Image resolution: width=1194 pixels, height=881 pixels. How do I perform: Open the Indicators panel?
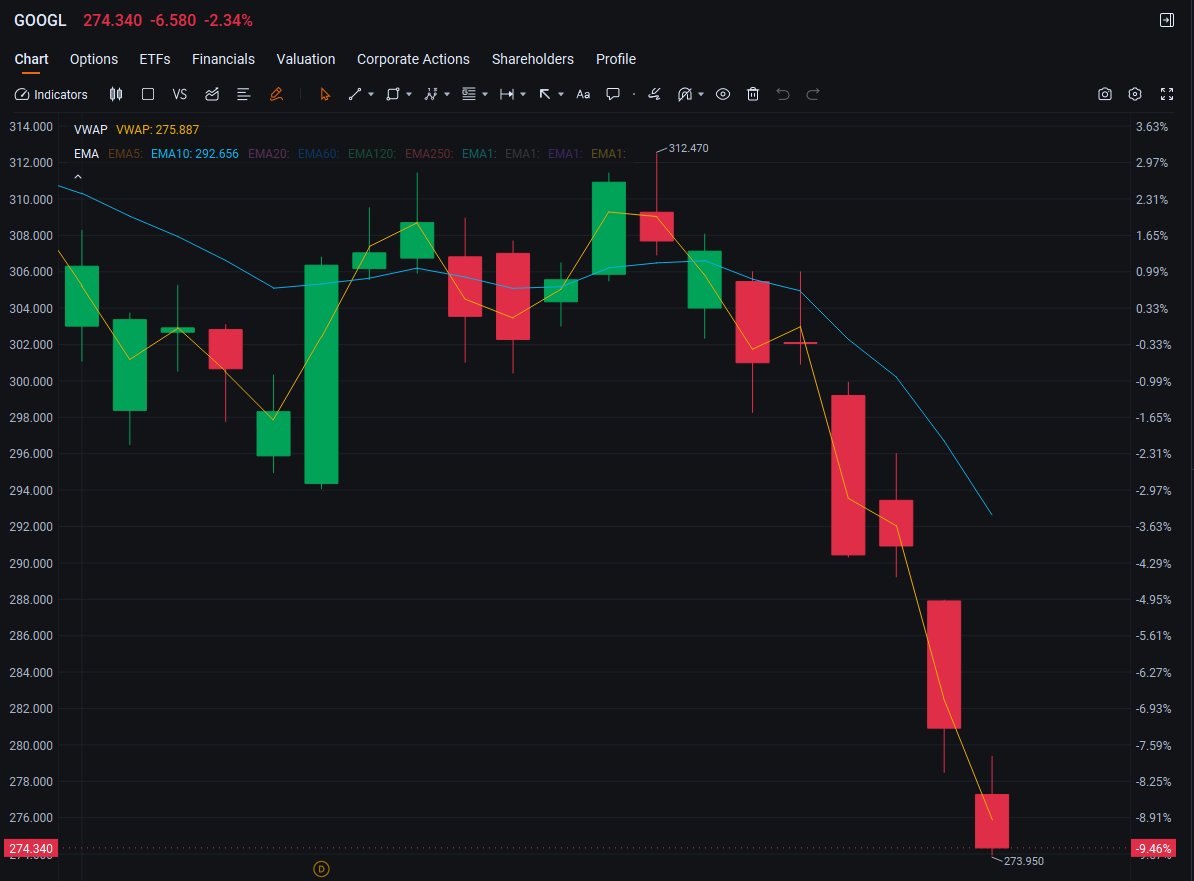51,94
